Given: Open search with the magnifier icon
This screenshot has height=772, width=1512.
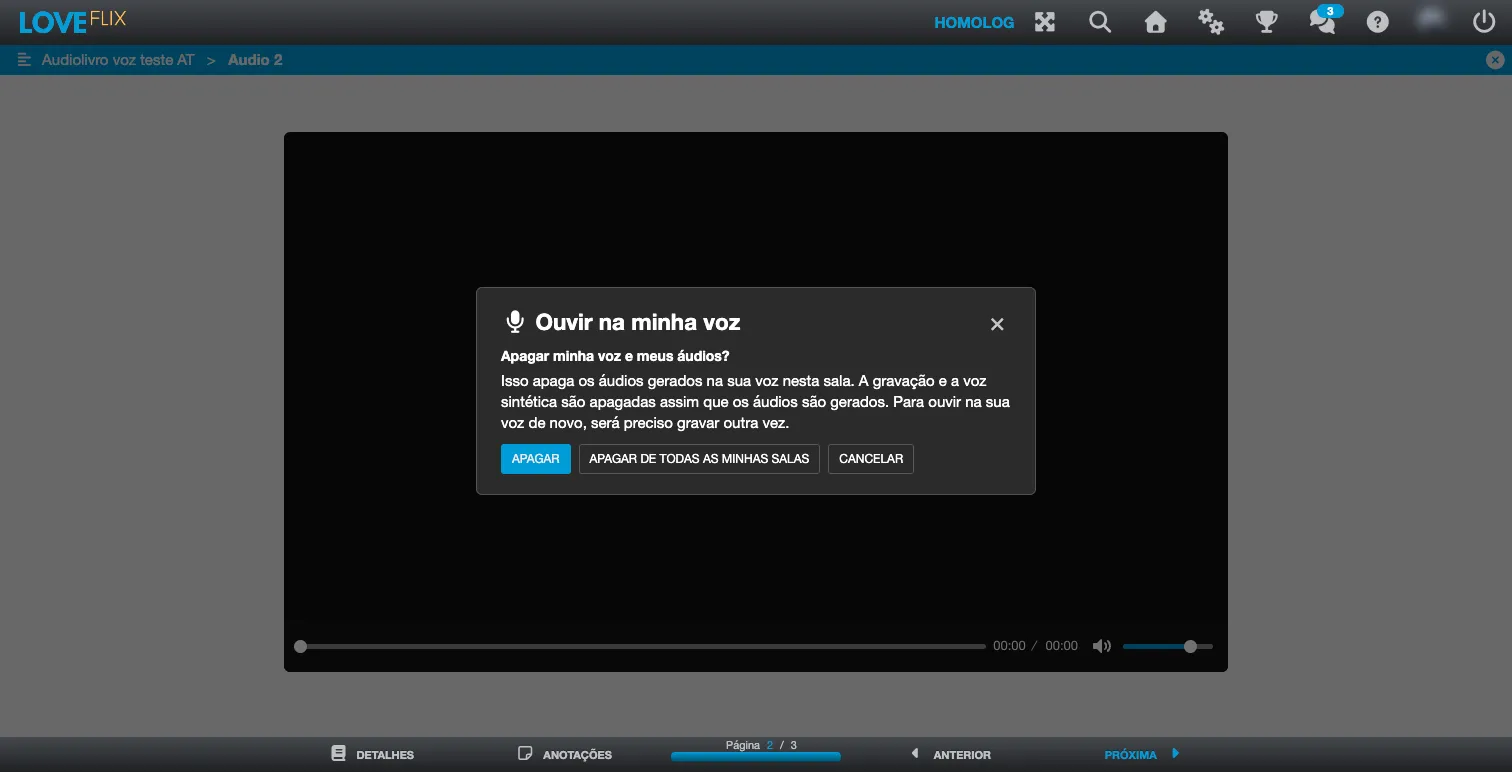Looking at the screenshot, I should (1100, 22).
